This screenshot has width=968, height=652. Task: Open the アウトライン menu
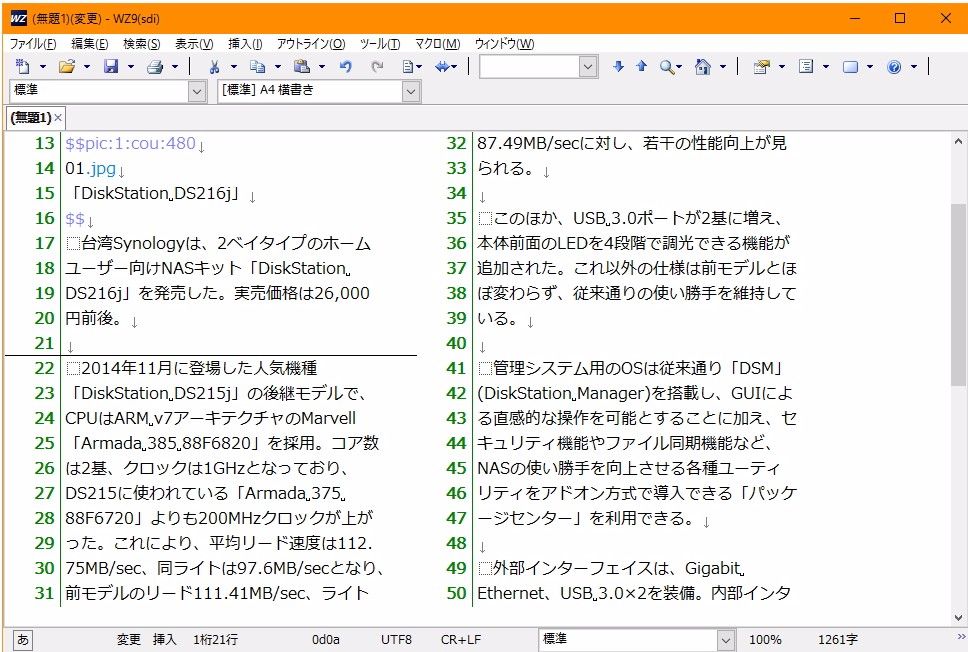[309, 42]
